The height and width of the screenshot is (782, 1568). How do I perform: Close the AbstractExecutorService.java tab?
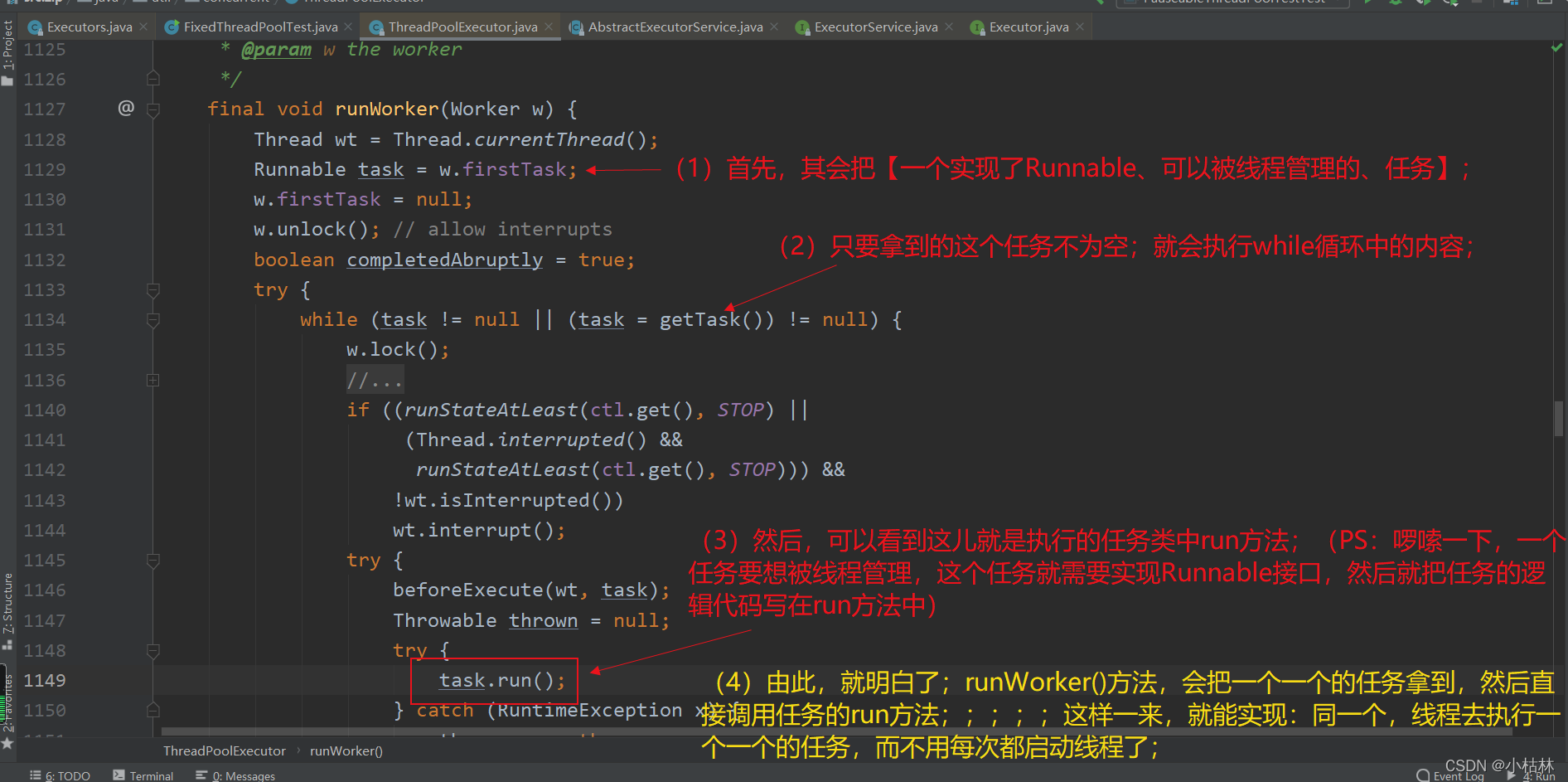(774, 27)
